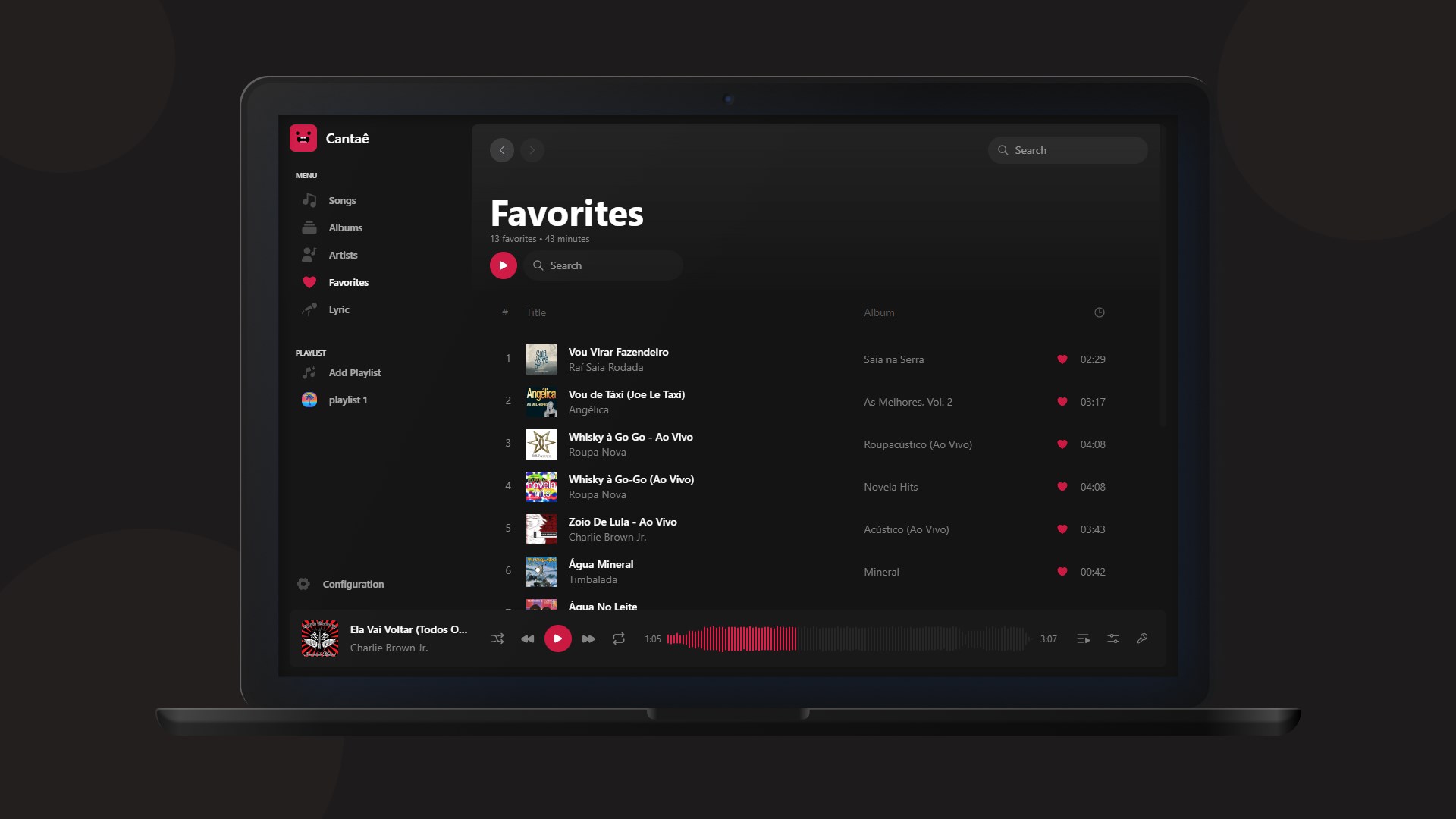Open Albums in the sidebar menu

tap(345, 227)
